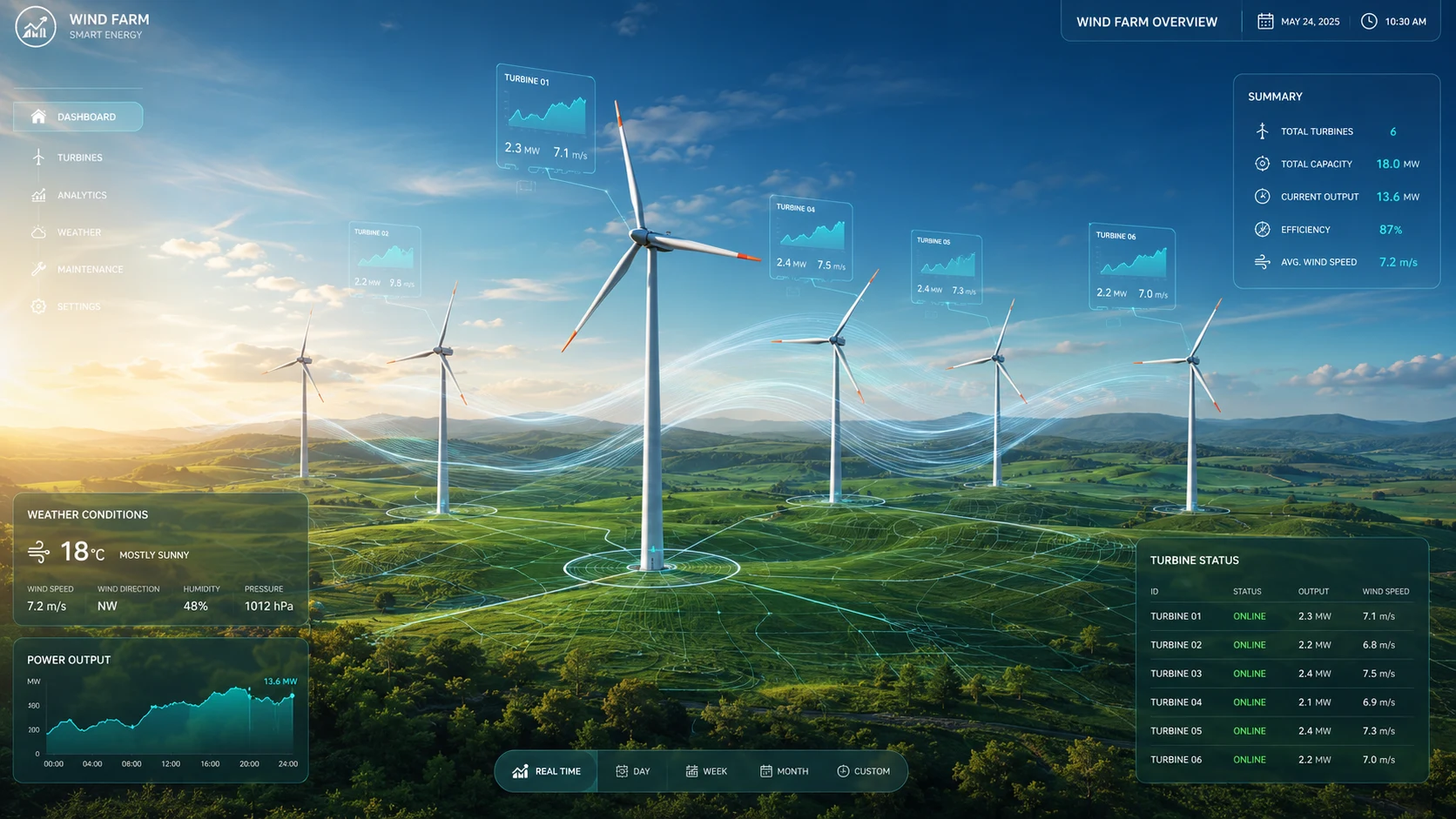
Task: Open the Turbine 06 floating data card
Action: (1132, 266)
